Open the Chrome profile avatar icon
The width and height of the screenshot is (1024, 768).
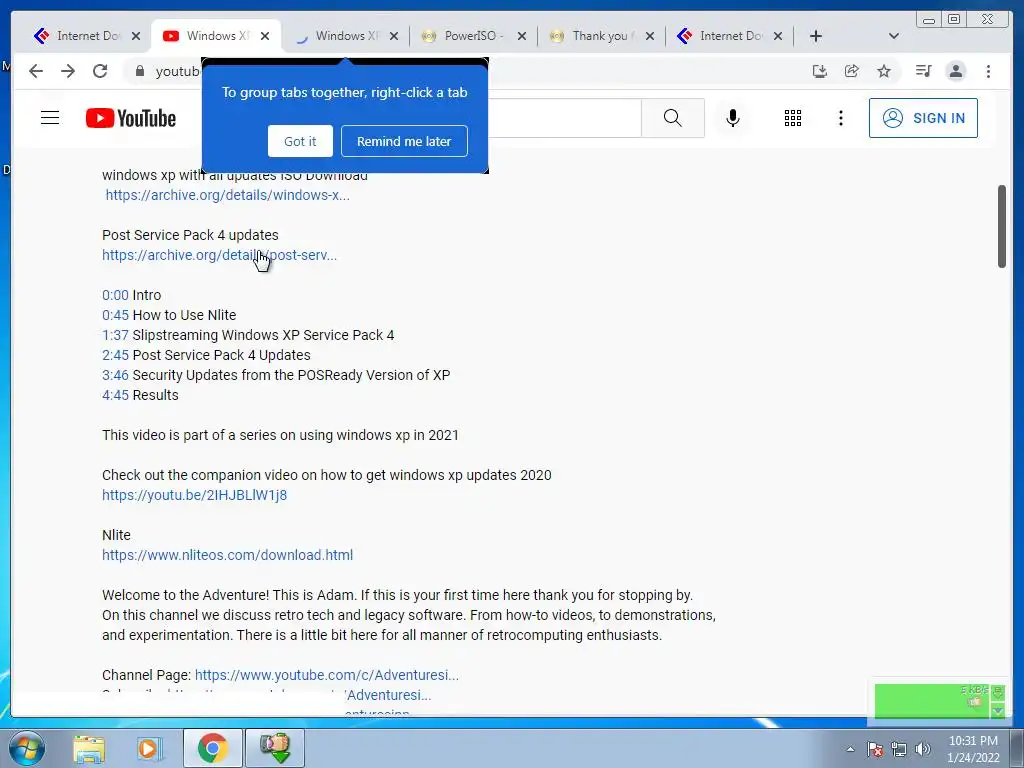pyautogui.click(x=955, y=71)
